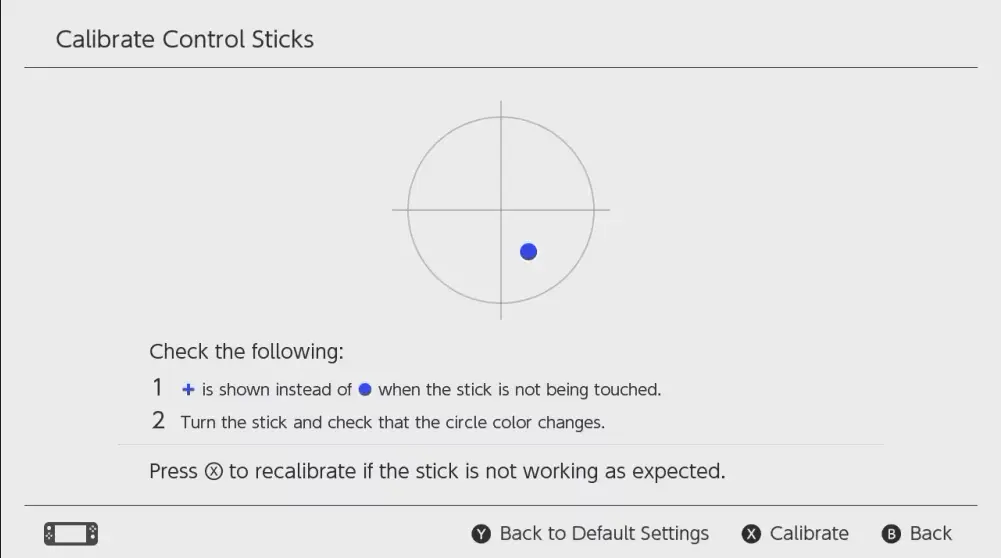Click the outlined X icon in the recalibrate instruction
Image resolution: width=1001 pixels, height=558 pixels.
point(213,472)
